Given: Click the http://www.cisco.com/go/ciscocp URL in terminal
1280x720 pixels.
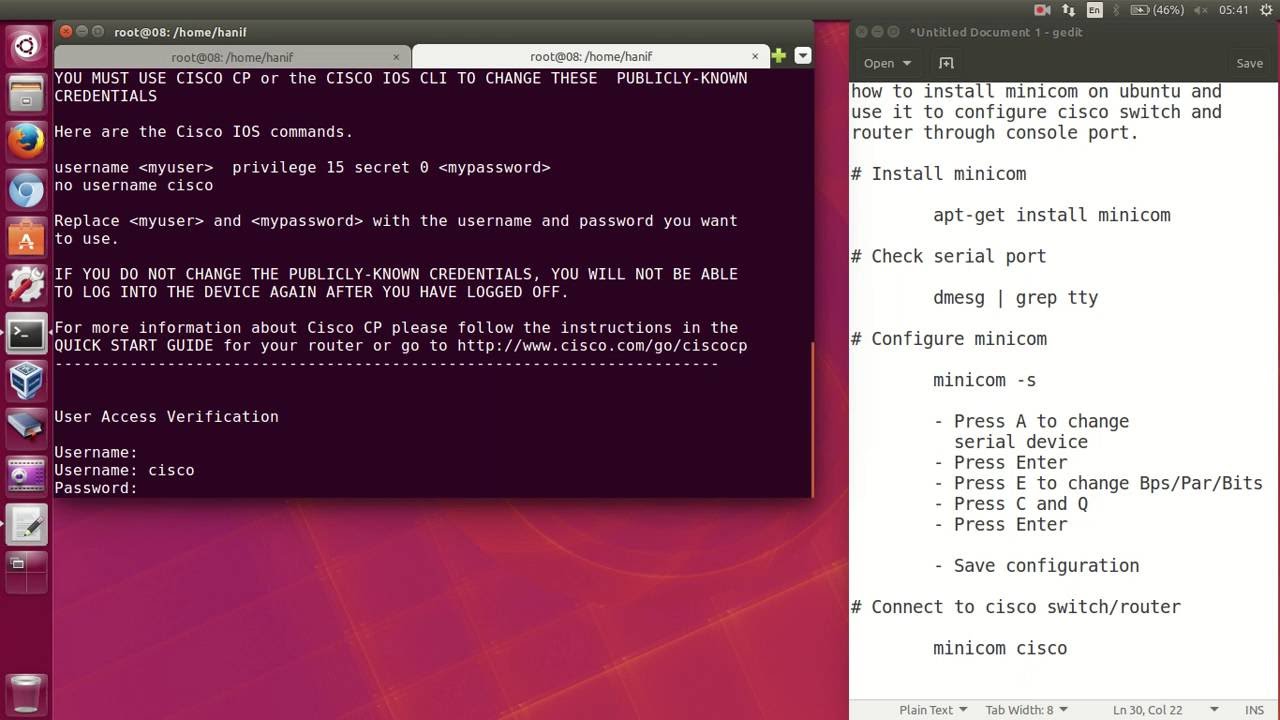Looking at the screenshot, I should pyautogui.click(x=602, y=346).
